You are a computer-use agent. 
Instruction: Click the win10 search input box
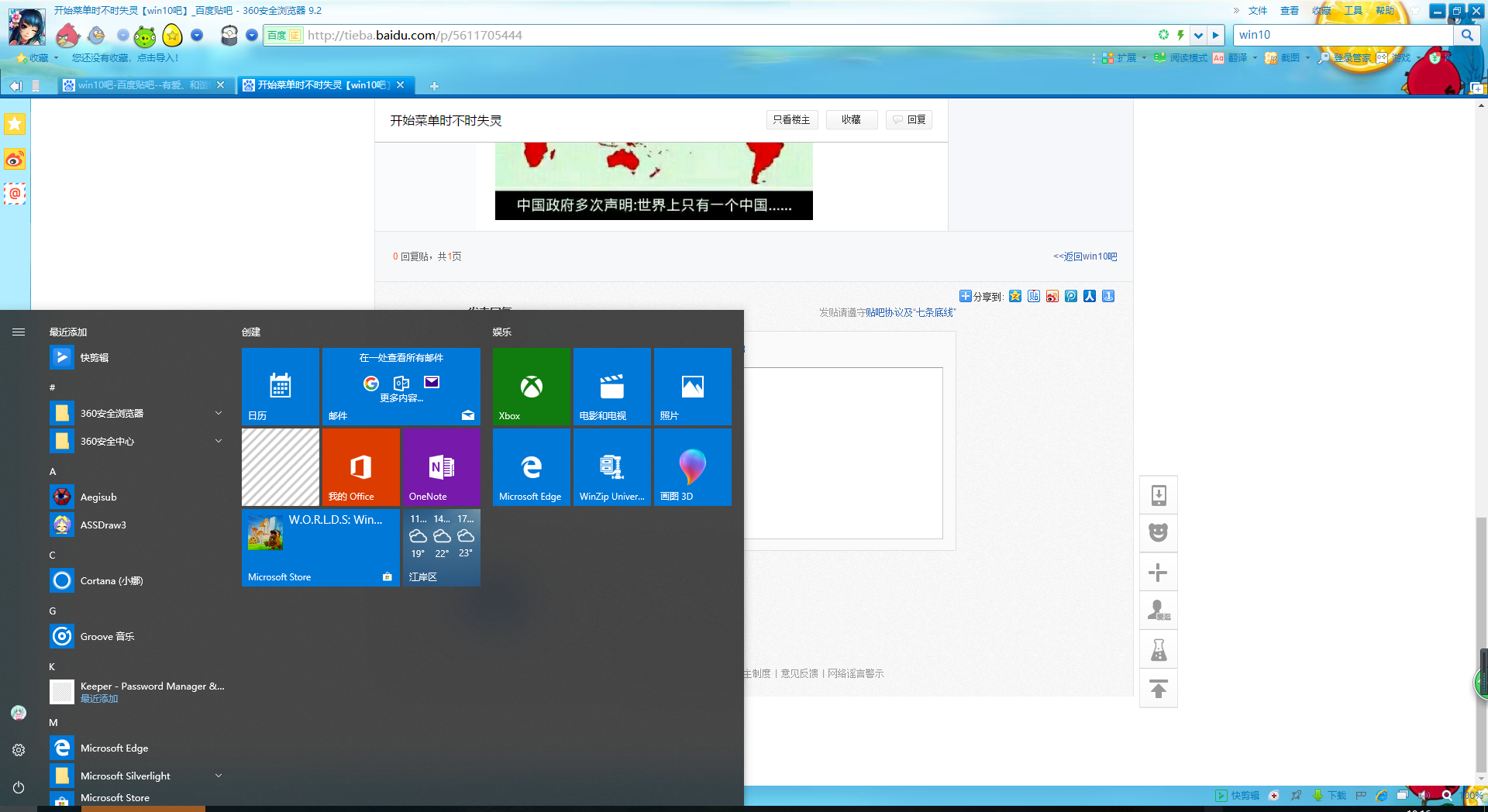(1345, 35)
